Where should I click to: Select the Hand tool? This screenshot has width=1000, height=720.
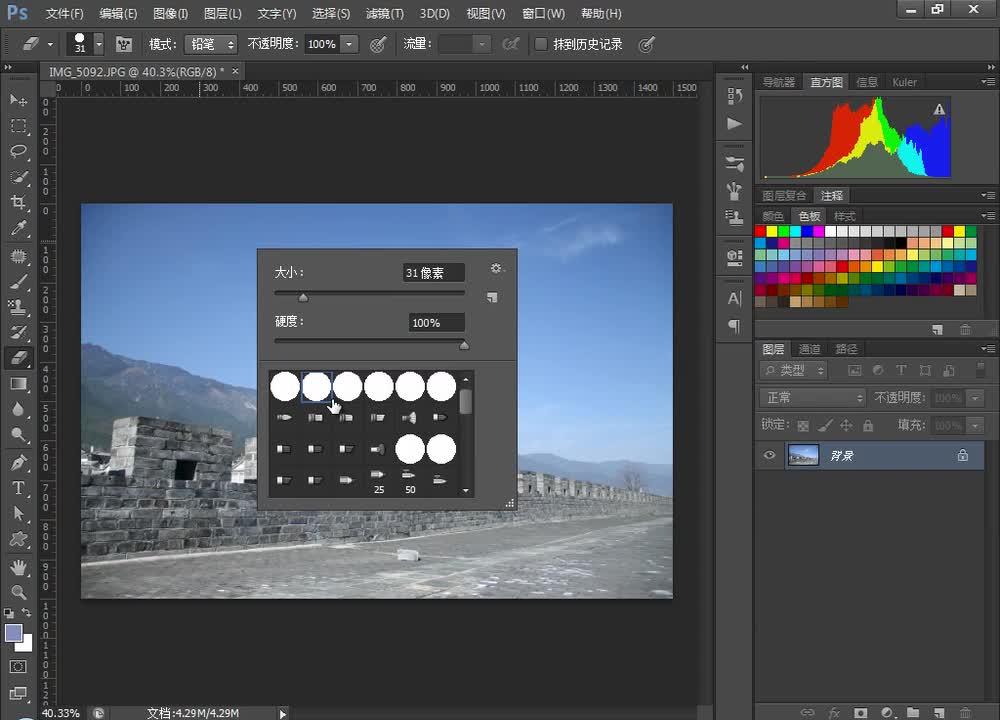click(18, 567)
